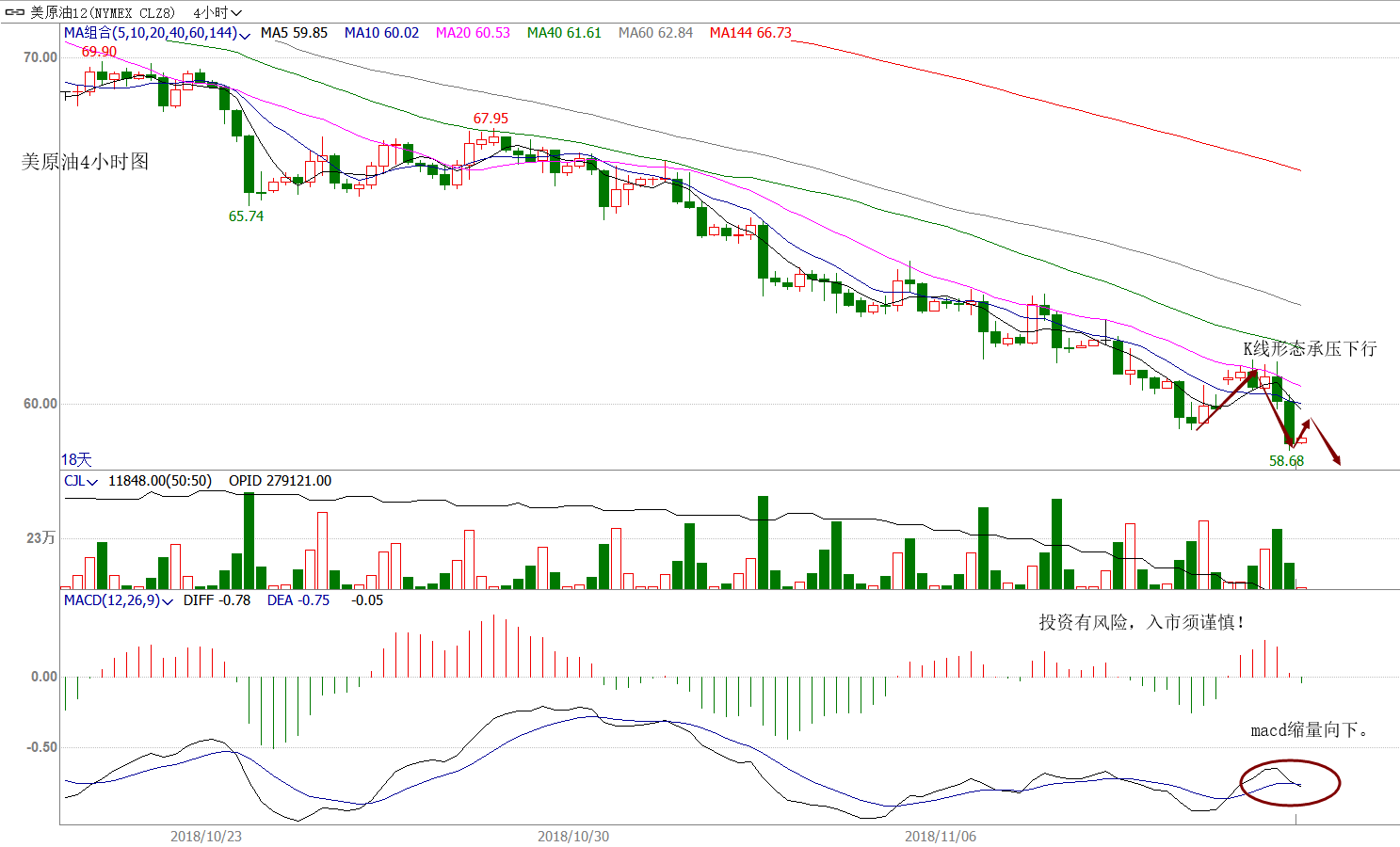Select the 美原油4小时图 text annotation

coord(86,162)
